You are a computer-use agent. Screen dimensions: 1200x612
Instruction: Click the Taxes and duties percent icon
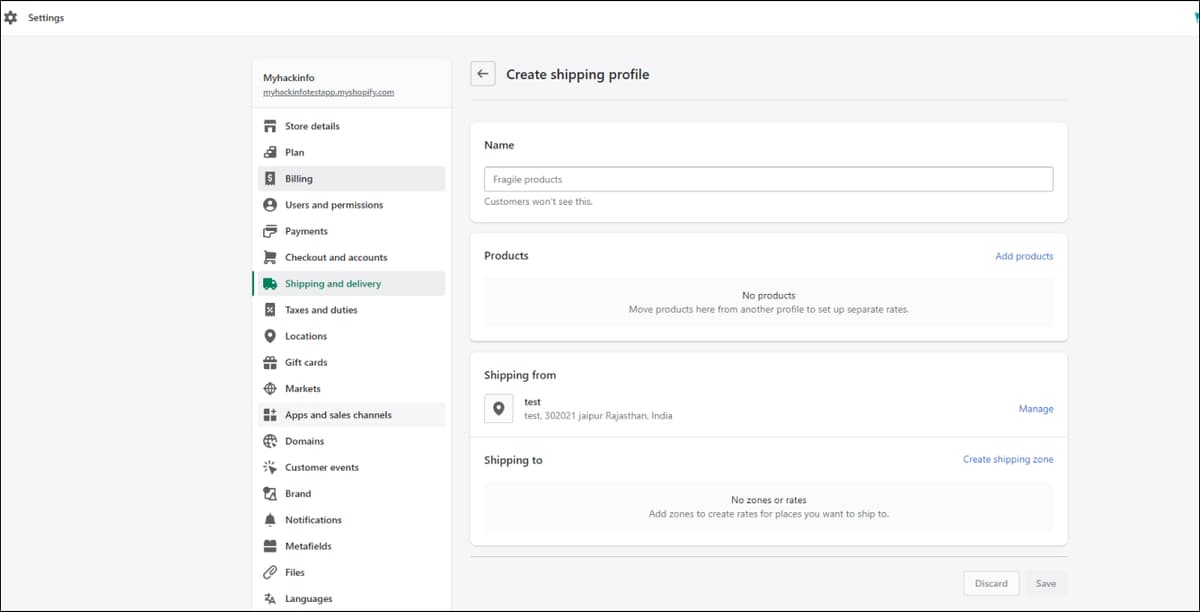[x=269, y=310]
